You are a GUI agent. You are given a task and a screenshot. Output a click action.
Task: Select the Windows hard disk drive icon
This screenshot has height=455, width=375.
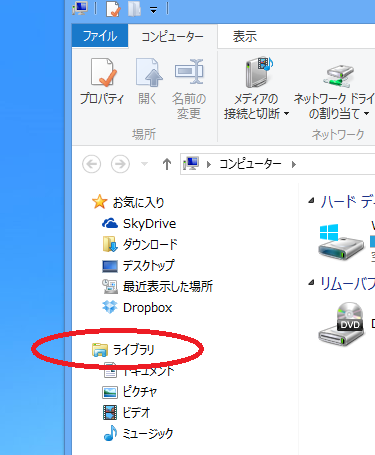(x=340, y=242)
